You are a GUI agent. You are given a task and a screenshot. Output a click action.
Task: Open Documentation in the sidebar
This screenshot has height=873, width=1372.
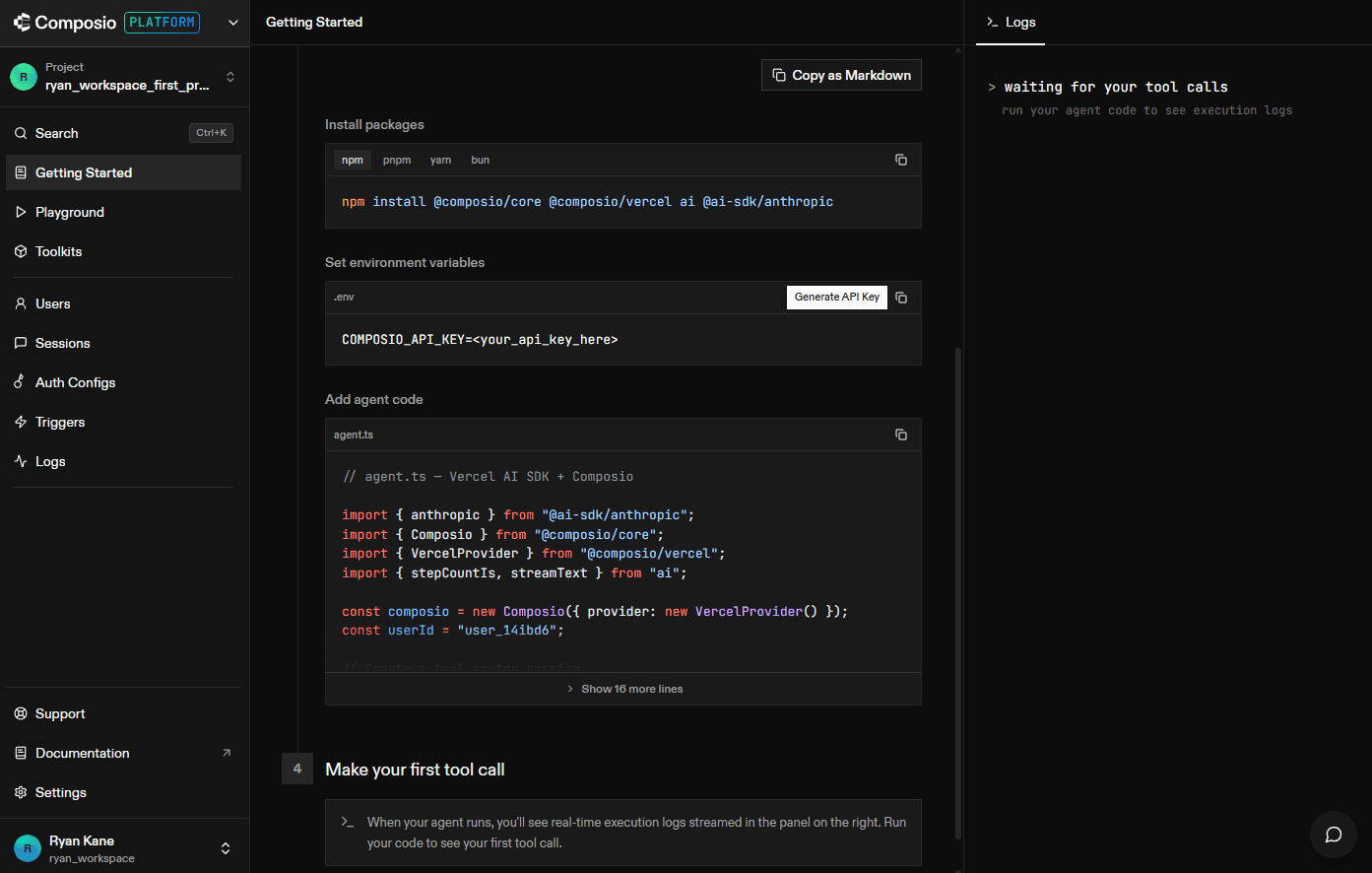124,753
